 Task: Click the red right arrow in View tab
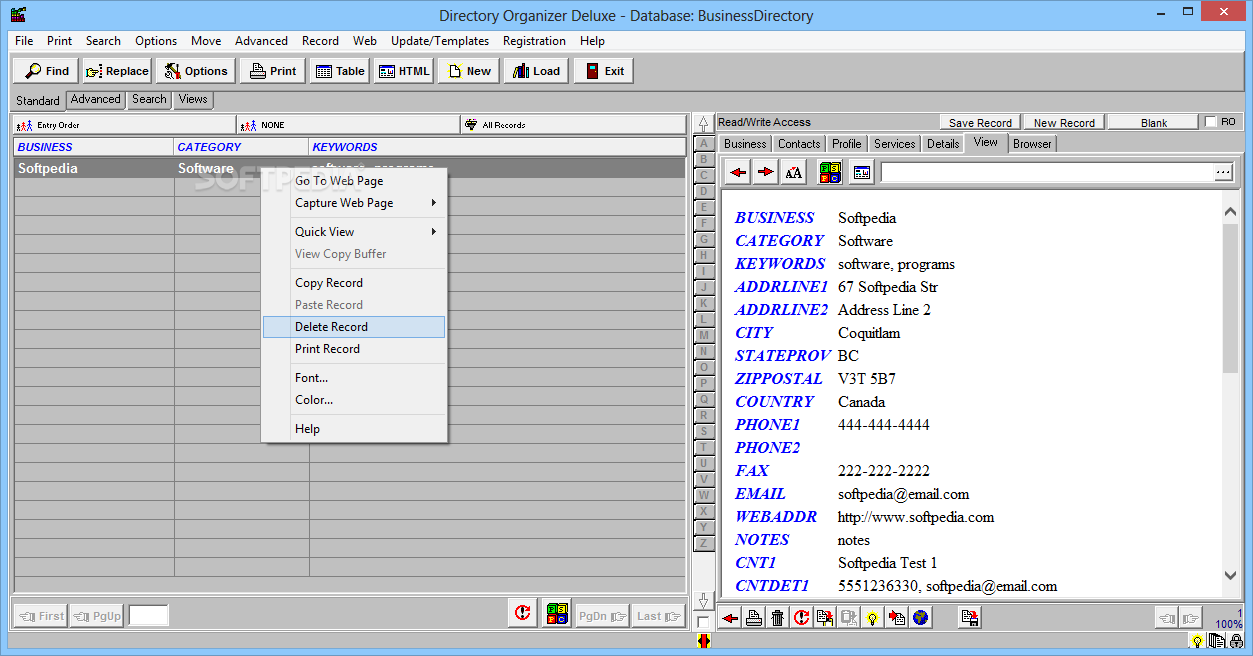pyautogui.click(x=765, y=172)
